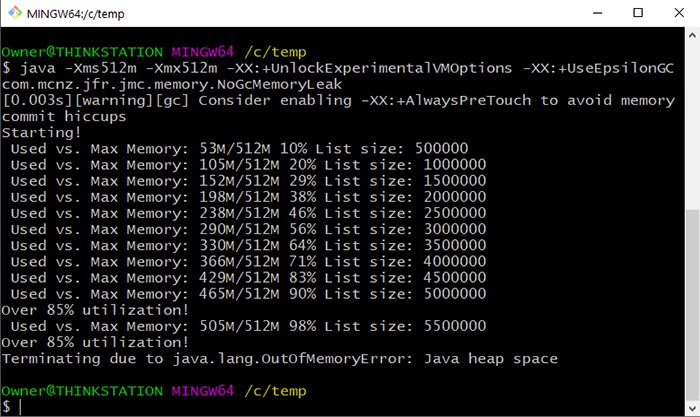The width and height of the screenshot is (700, 417).
Task: Minimize the MINGW64 terminal window
Action: pos(590,12)
